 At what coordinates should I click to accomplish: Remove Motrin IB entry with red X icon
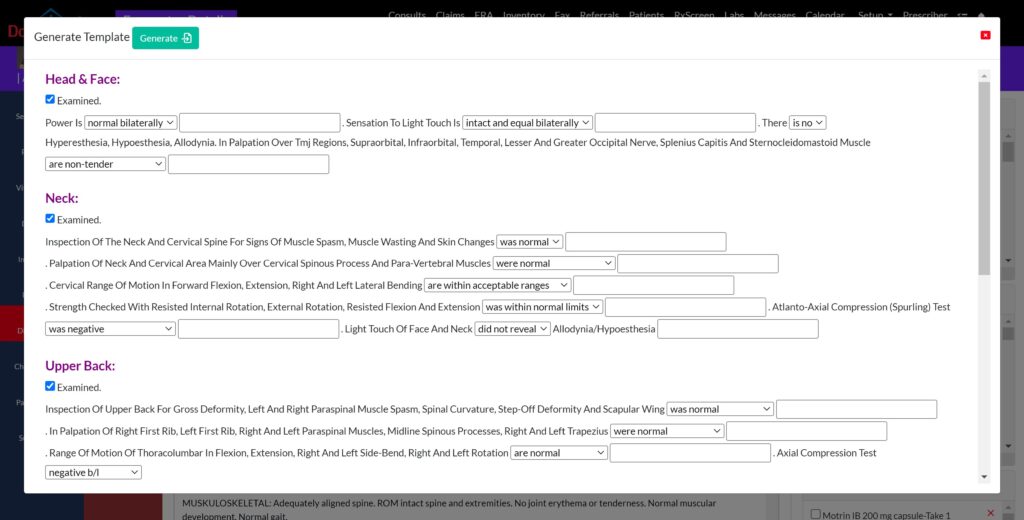(991, 513)
